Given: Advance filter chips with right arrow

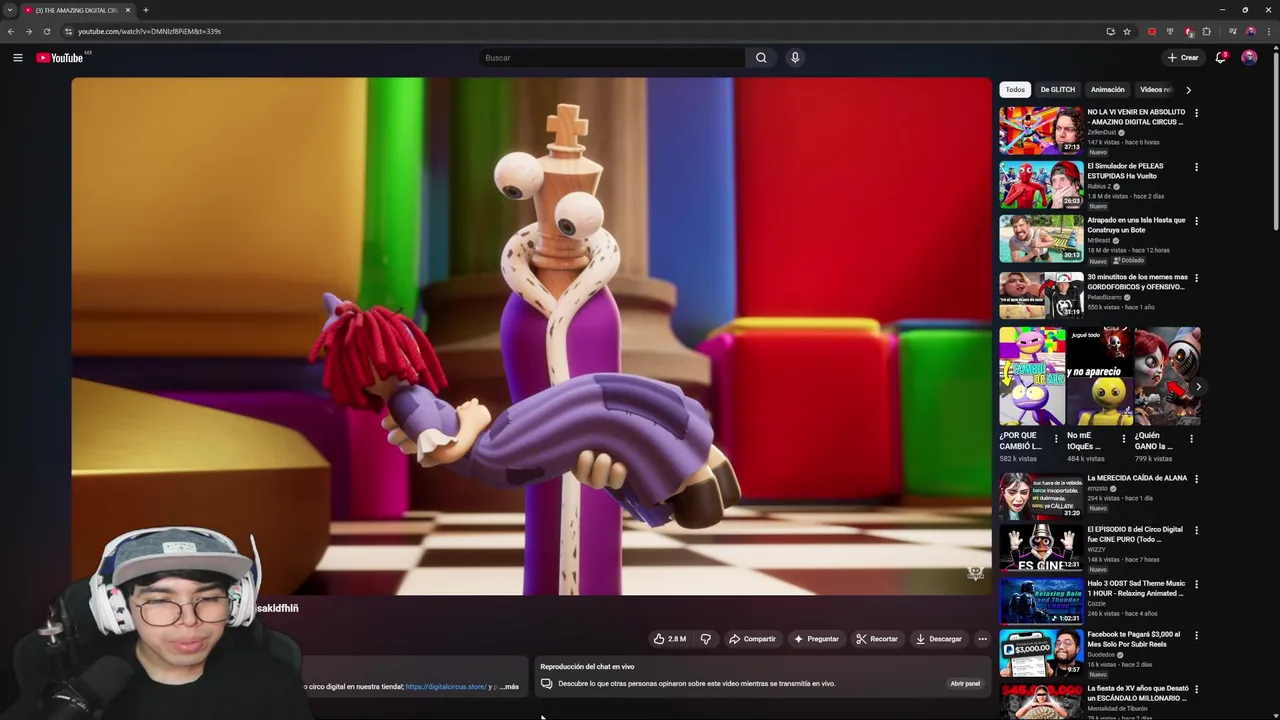Looking at the screenshot, I should [x=1188, y=90].
